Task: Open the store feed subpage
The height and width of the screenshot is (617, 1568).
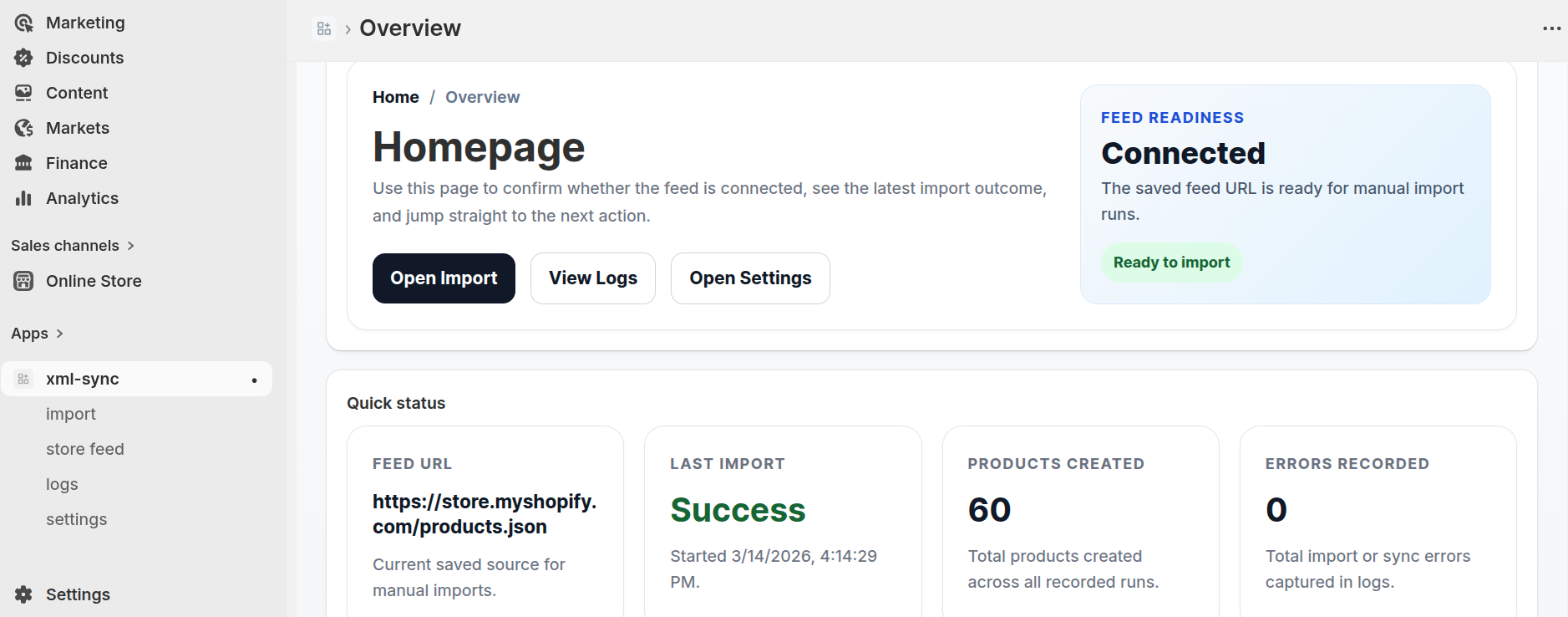Action: 85,449
